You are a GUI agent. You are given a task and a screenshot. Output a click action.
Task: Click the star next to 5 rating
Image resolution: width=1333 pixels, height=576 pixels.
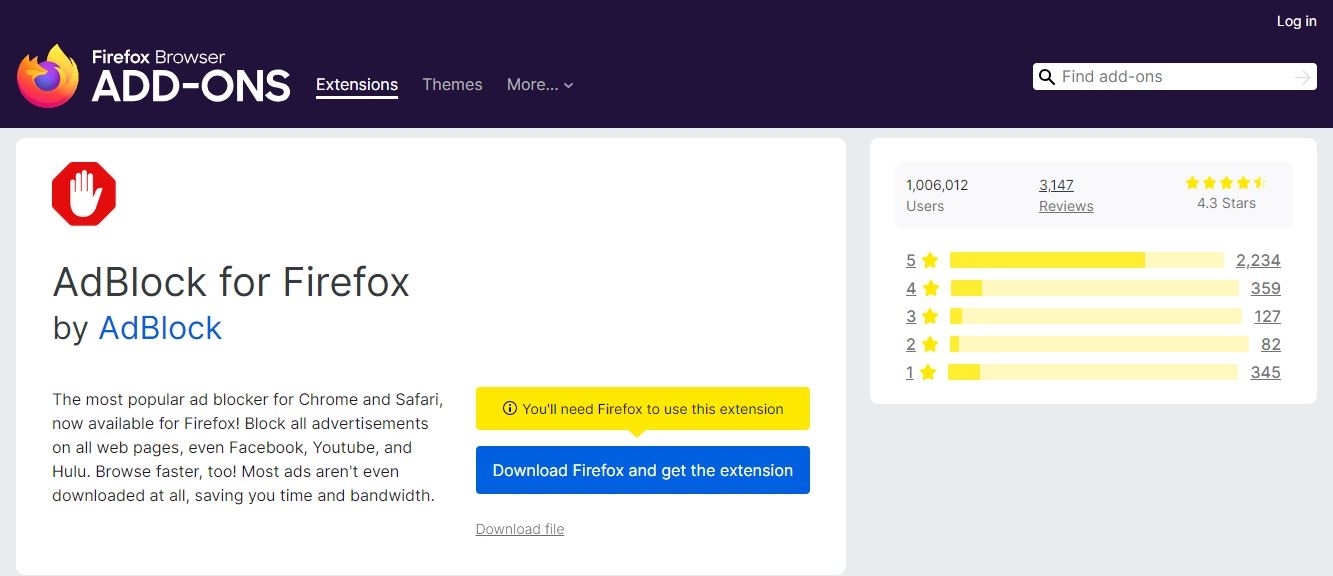(930, 261)
